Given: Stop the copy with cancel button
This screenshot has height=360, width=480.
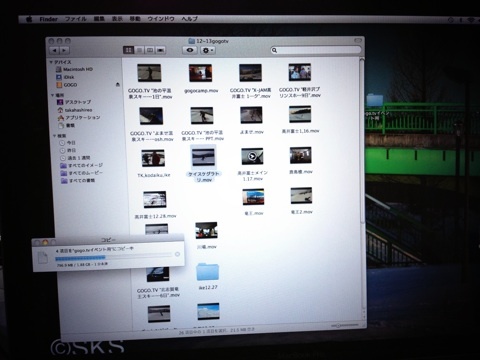Looking at the screenshot, I should [177, 254].
